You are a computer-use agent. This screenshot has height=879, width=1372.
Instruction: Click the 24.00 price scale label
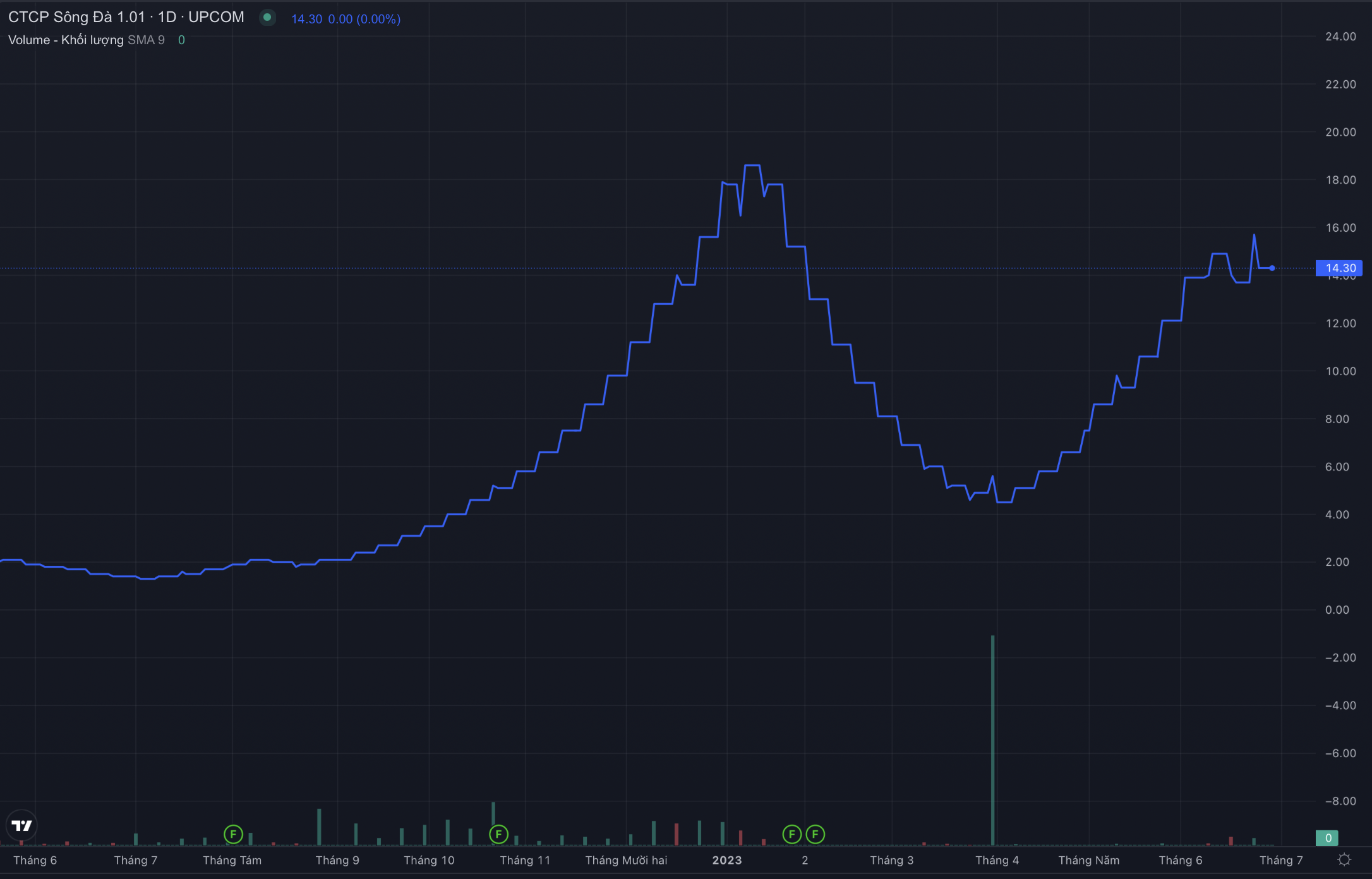(1340, 37)
